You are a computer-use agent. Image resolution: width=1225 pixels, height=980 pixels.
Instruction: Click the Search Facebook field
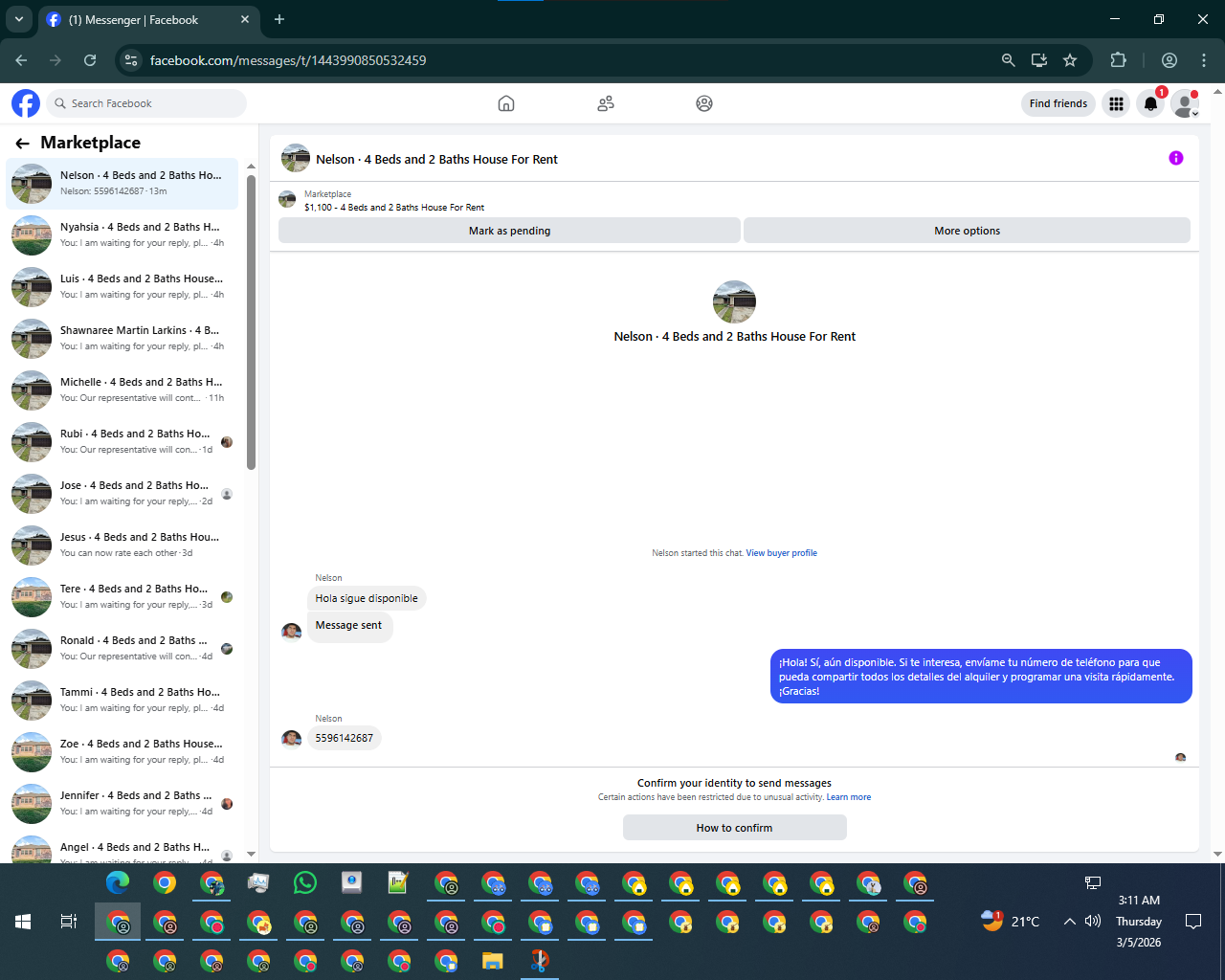(146, 103)
